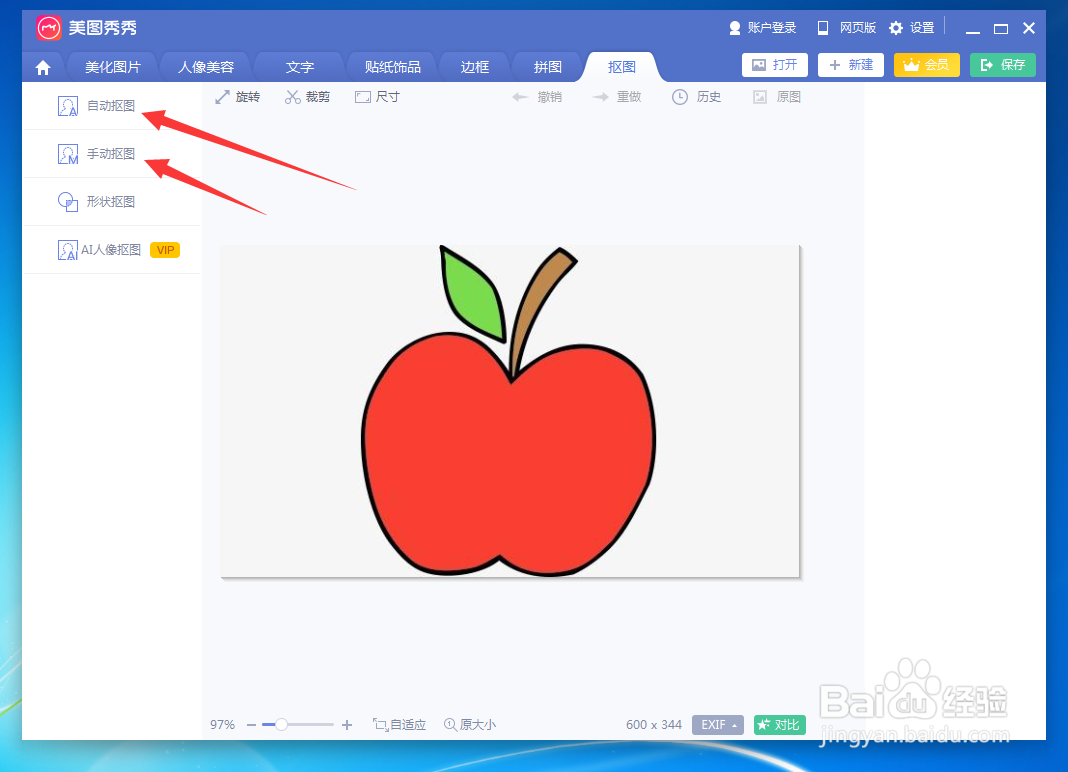Open the 尺寸 resize tool
Screen dimensions: 1068x772
tap(377, 96)
